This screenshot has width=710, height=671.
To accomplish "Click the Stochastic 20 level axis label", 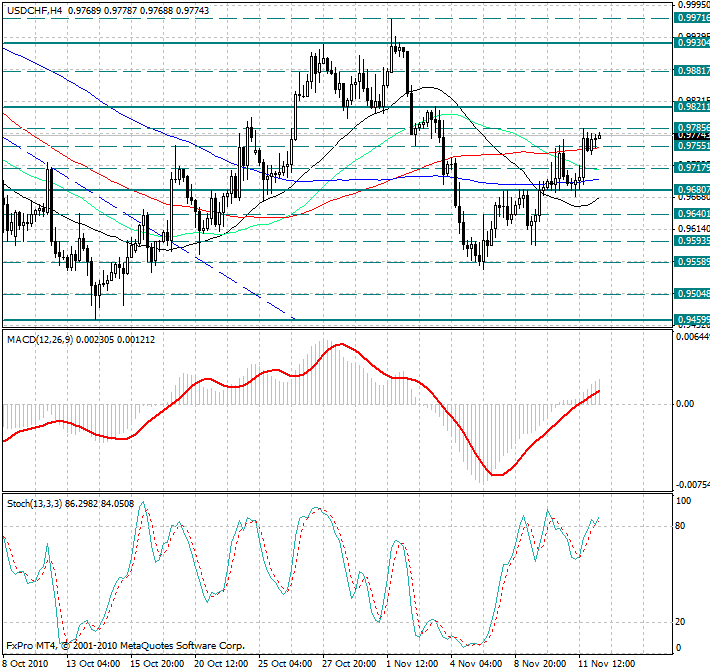I will pyautogui.click(x=683, y=621).
